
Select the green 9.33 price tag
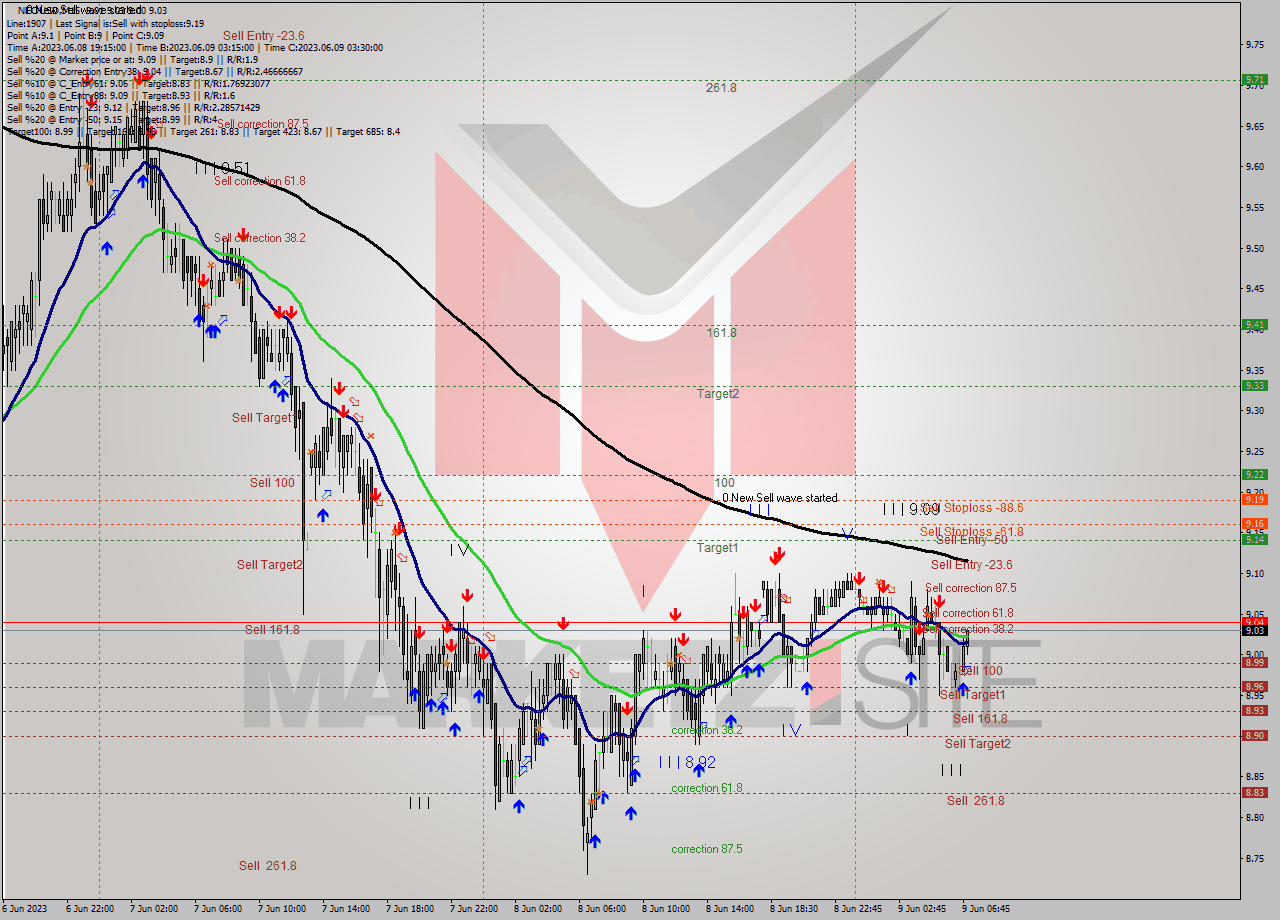[x=1254, y=385]
